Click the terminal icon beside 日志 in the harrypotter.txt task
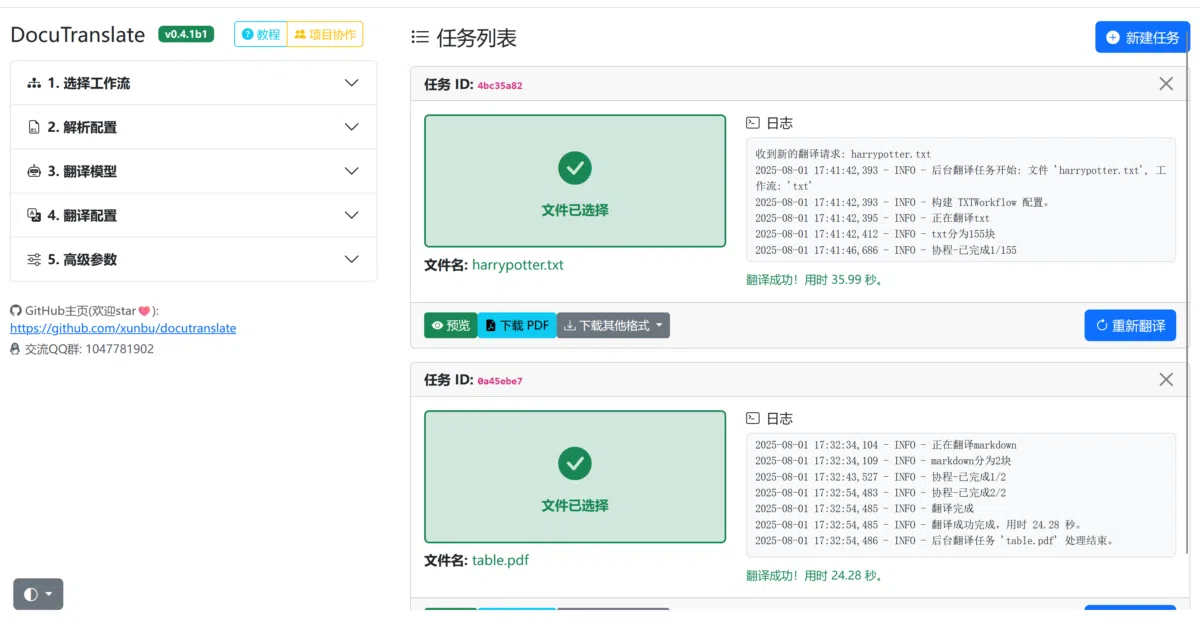Screen dimensions: 1200x630 pyautogui.click(x=753, y=123)
